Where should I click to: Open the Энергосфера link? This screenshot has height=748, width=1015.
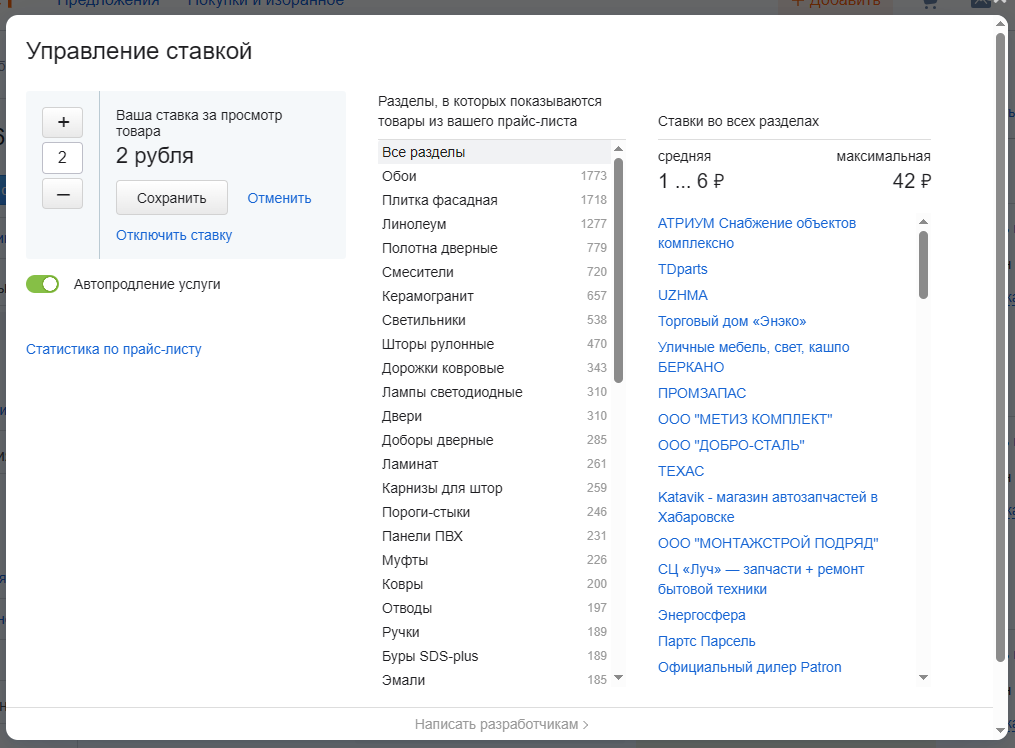701,615
